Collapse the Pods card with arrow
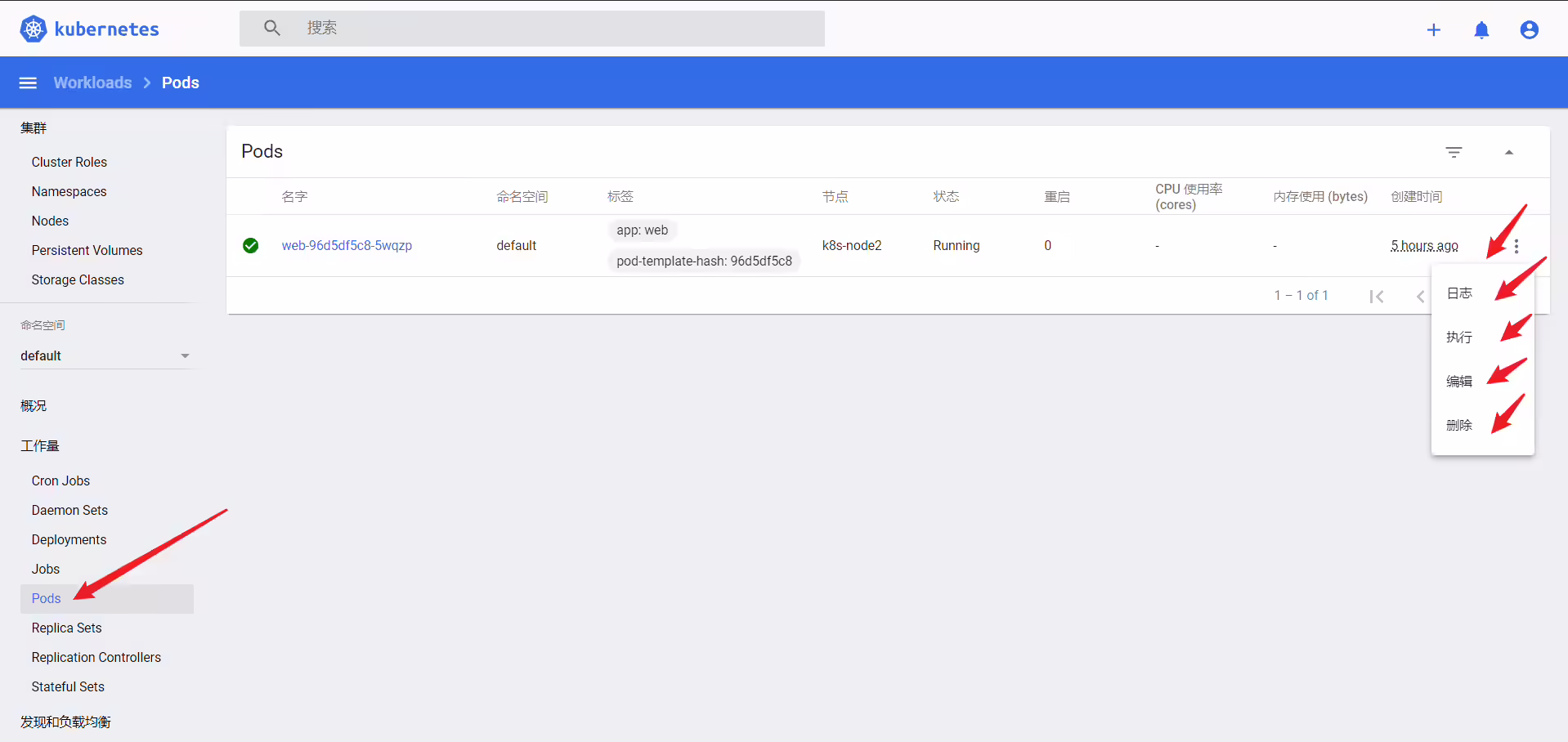1568x742 pixels. (1509, 152)
